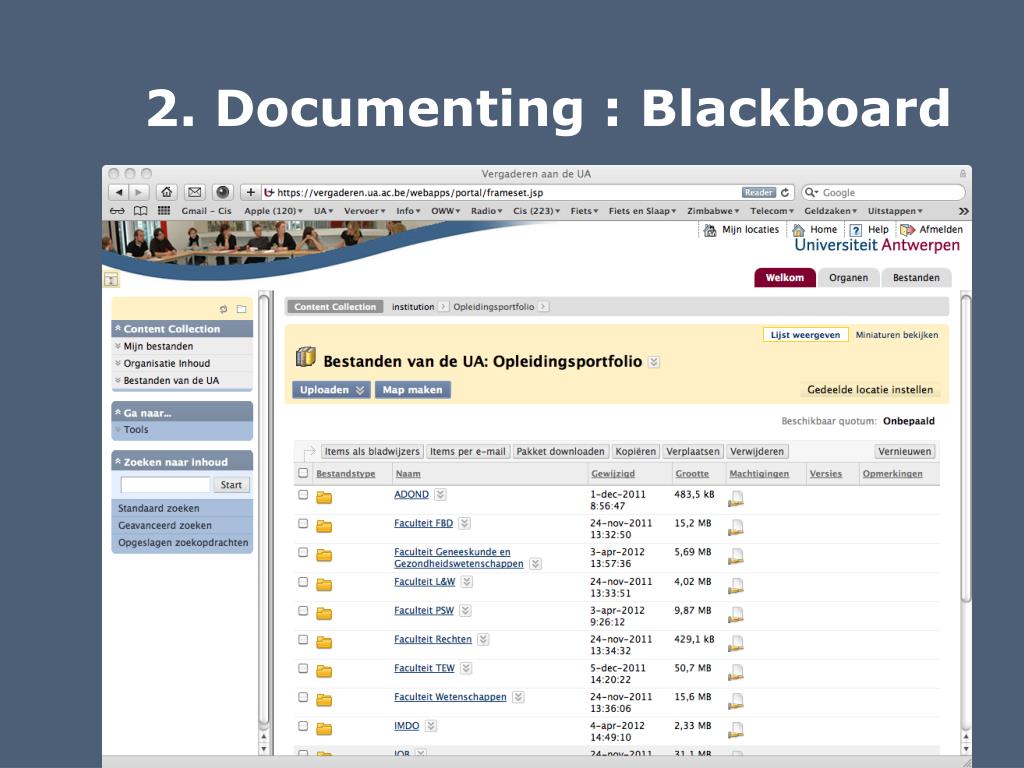This screenshot has width=1024, height=768.
Task: Open the Uploaden dropdown button
Action: (x=331, y=390)
